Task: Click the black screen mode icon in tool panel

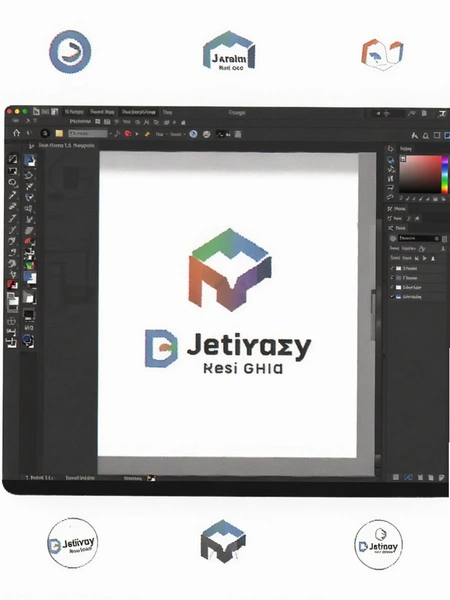Action: pyautogui.click(x=29, y=315)
